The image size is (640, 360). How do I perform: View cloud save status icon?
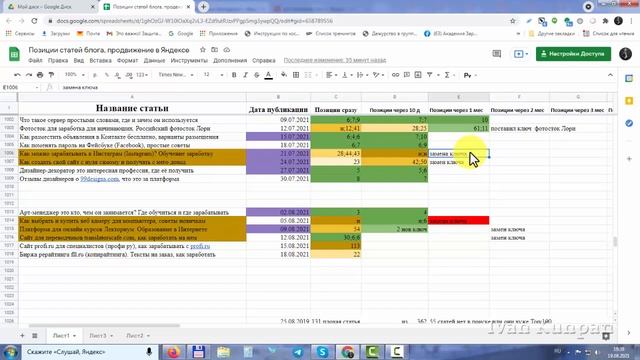click(227, 50)
